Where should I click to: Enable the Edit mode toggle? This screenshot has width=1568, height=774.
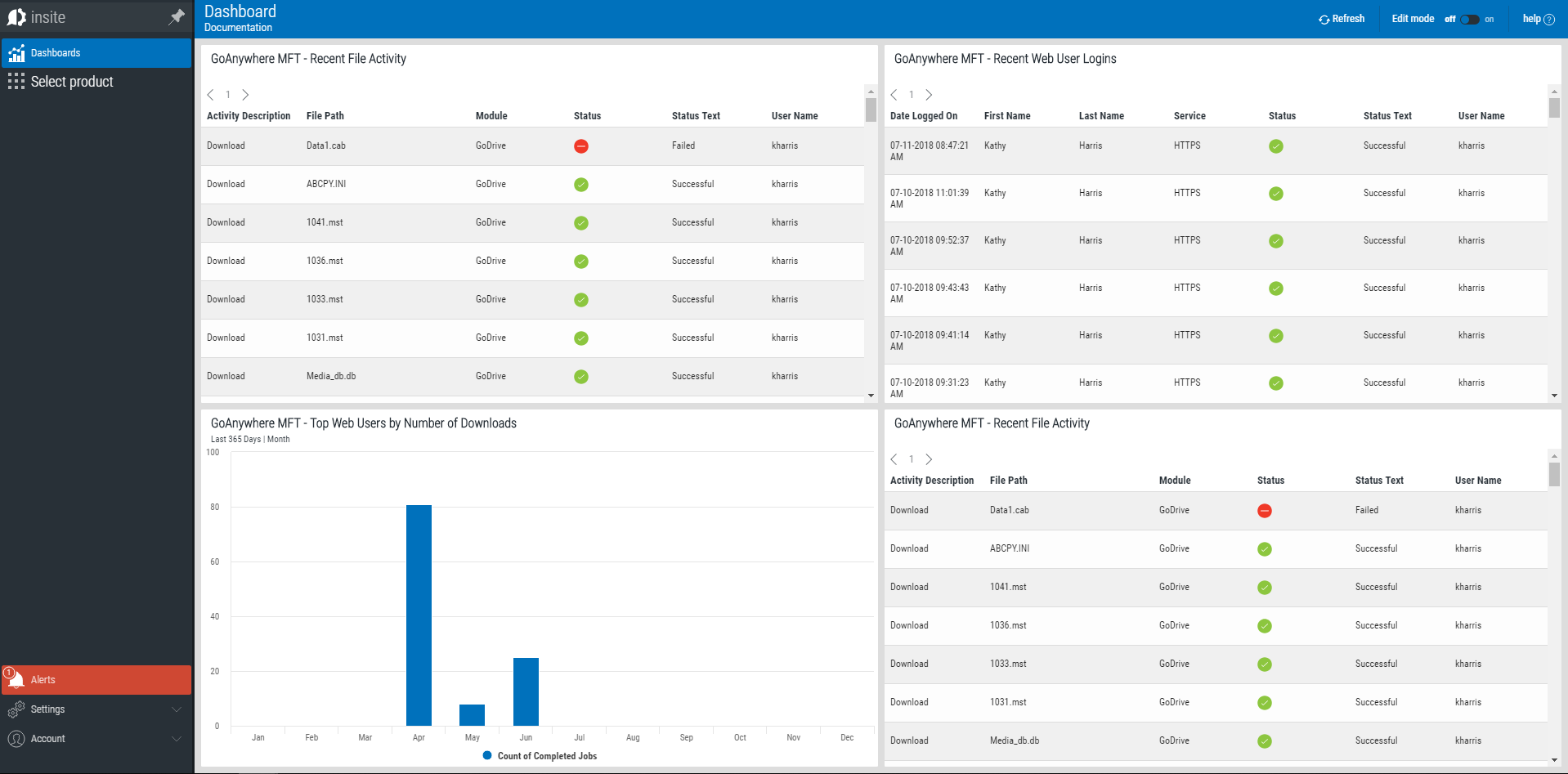[1468, 18]
